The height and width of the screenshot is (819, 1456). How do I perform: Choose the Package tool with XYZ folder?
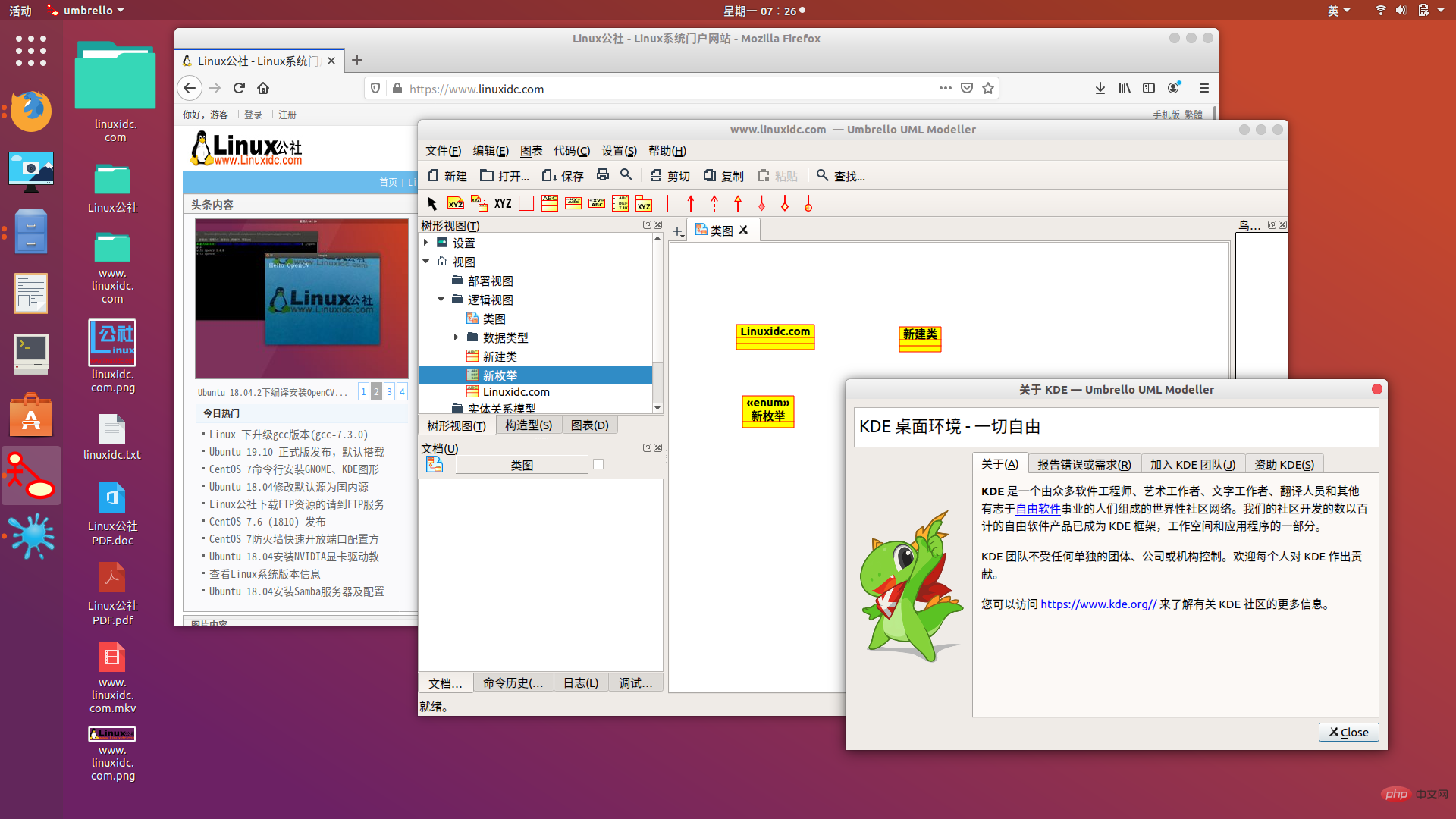(644, 203)
